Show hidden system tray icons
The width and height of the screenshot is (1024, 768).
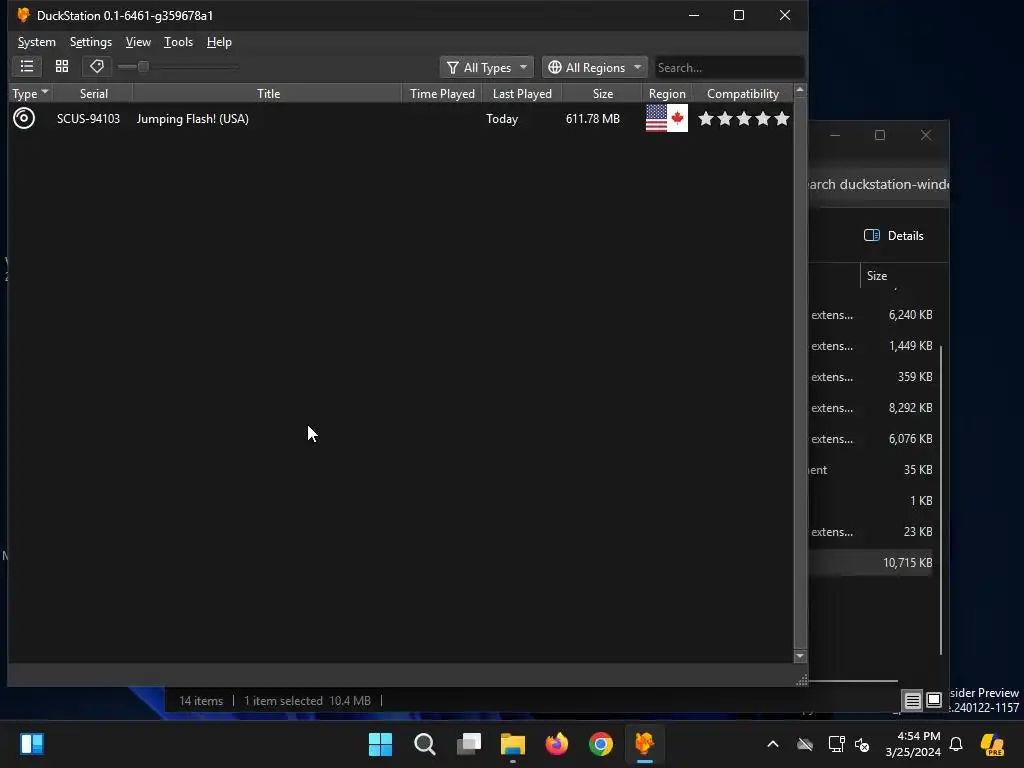click(773, 744)
